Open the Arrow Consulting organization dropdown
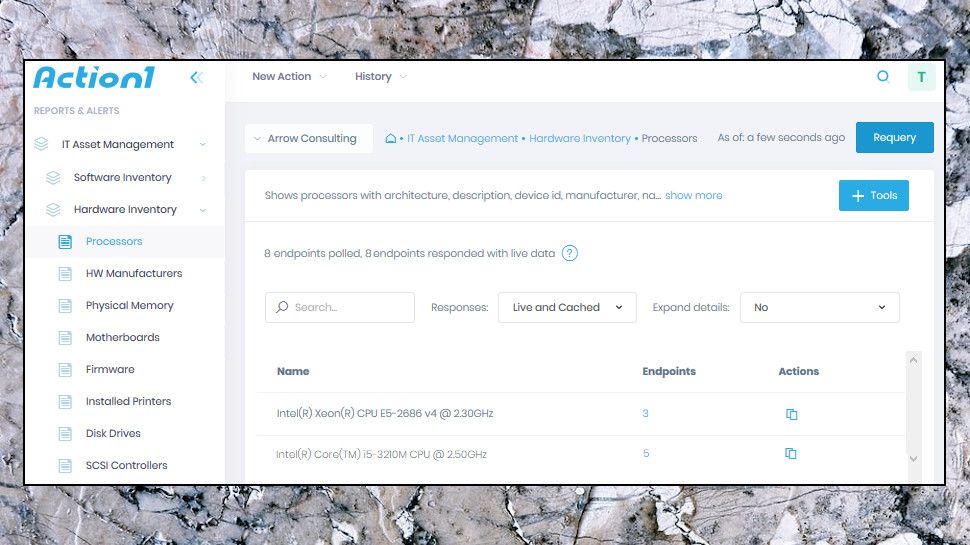970x545 pixels. click(x=308, y=139)
